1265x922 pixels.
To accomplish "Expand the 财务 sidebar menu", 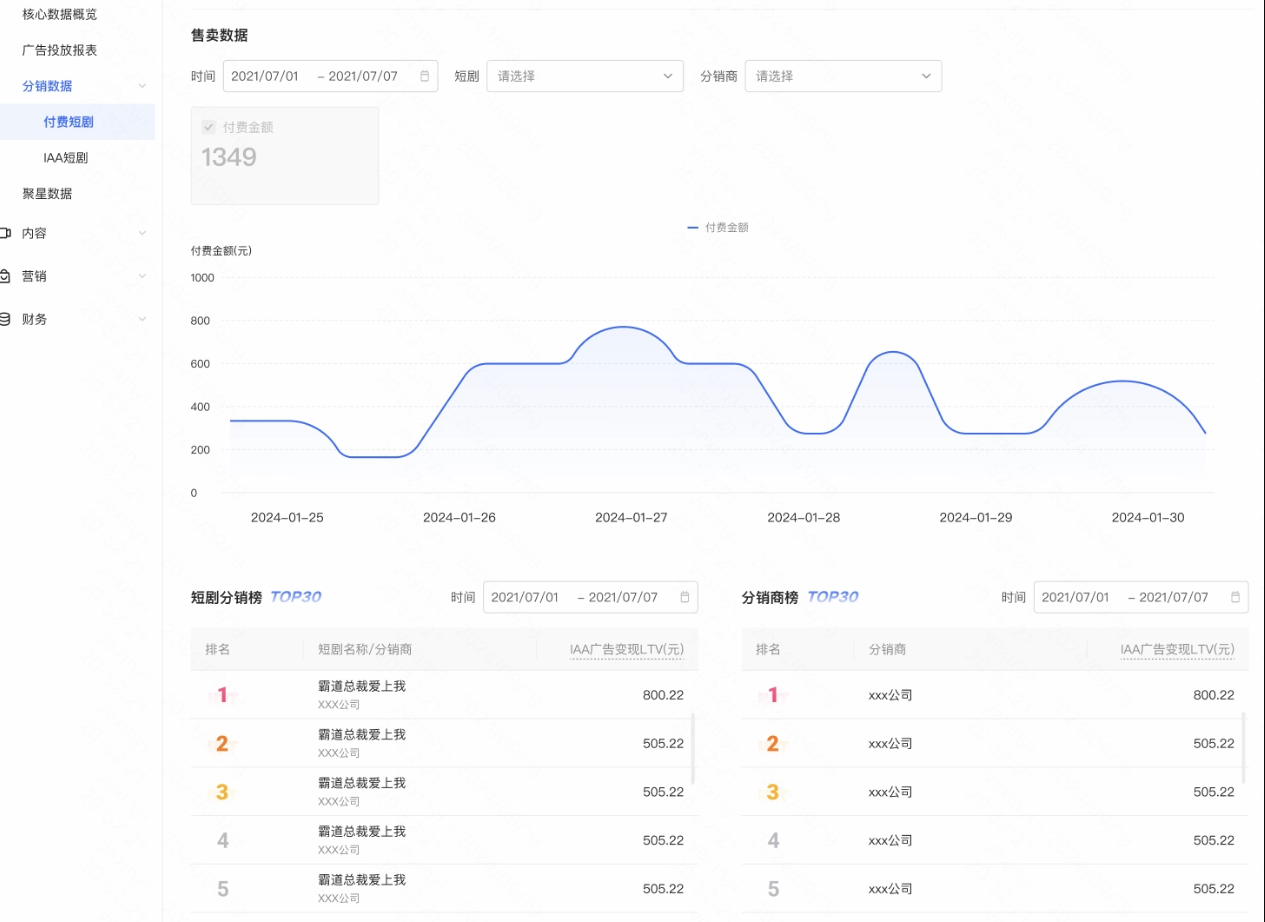I will pos(142,319).
